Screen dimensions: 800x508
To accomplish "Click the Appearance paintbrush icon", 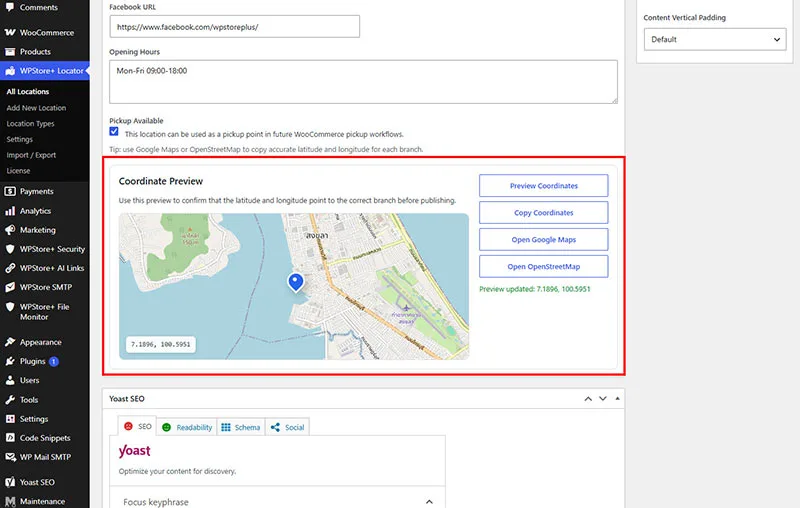I will pyautogui.click(x=10, y=342).
